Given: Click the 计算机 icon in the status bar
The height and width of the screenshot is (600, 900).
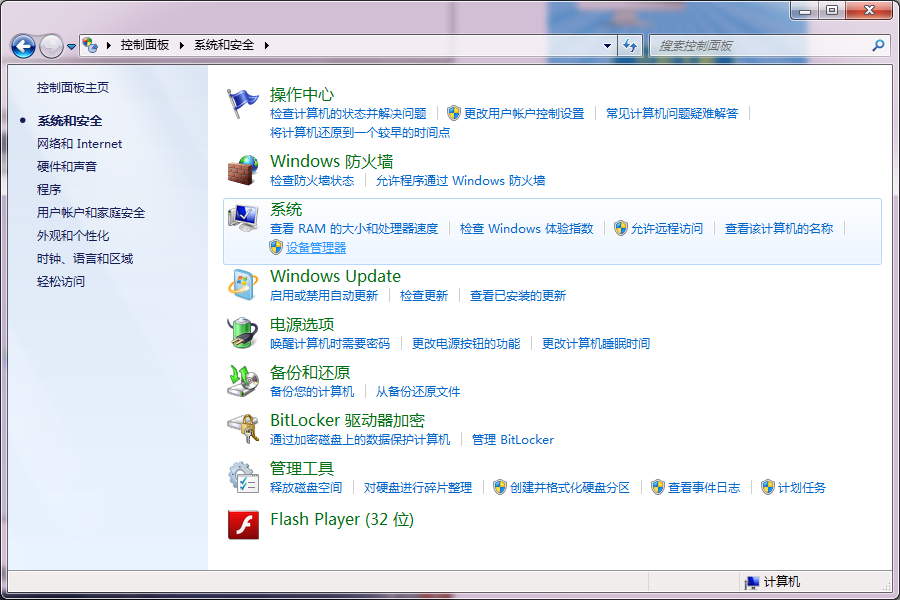Looking at the screenshot, I should 751,581.
